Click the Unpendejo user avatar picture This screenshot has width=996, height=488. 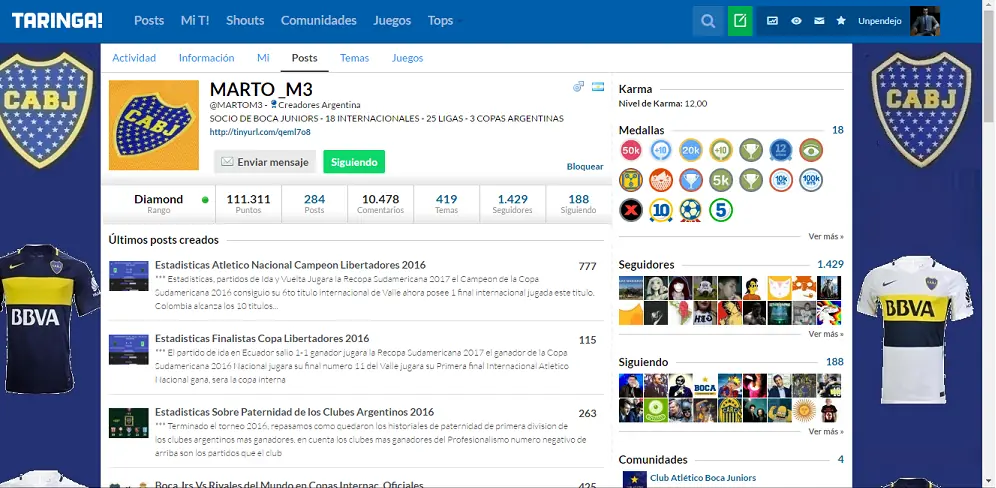[x=925, y=21]
